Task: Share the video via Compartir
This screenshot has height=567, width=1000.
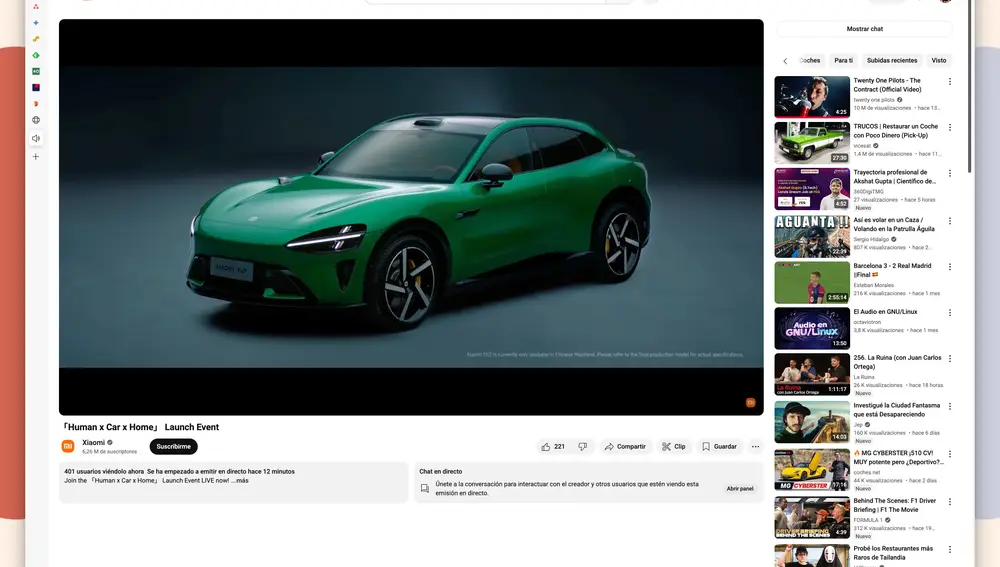Action: coord(625,446)
